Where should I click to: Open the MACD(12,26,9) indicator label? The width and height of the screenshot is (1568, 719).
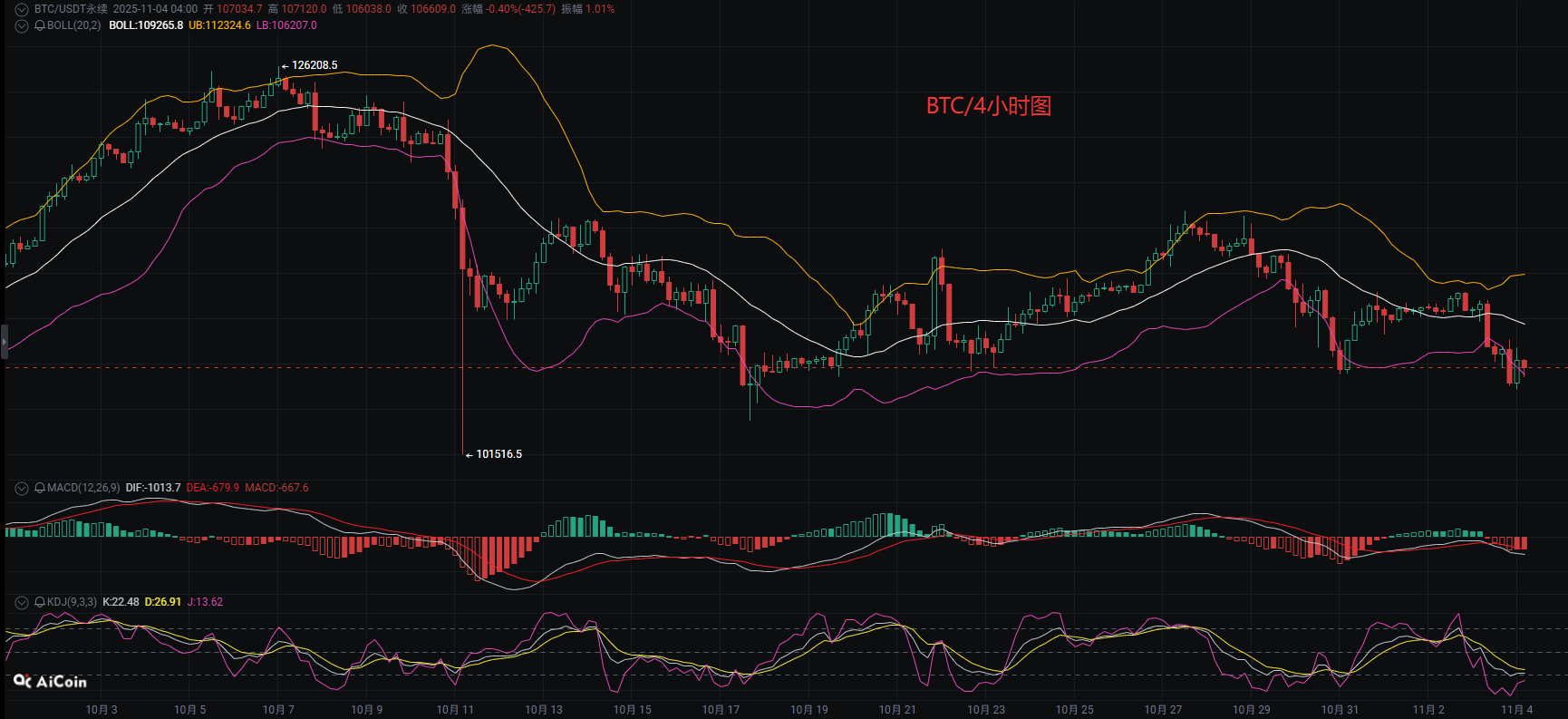(x=83, y=488)
